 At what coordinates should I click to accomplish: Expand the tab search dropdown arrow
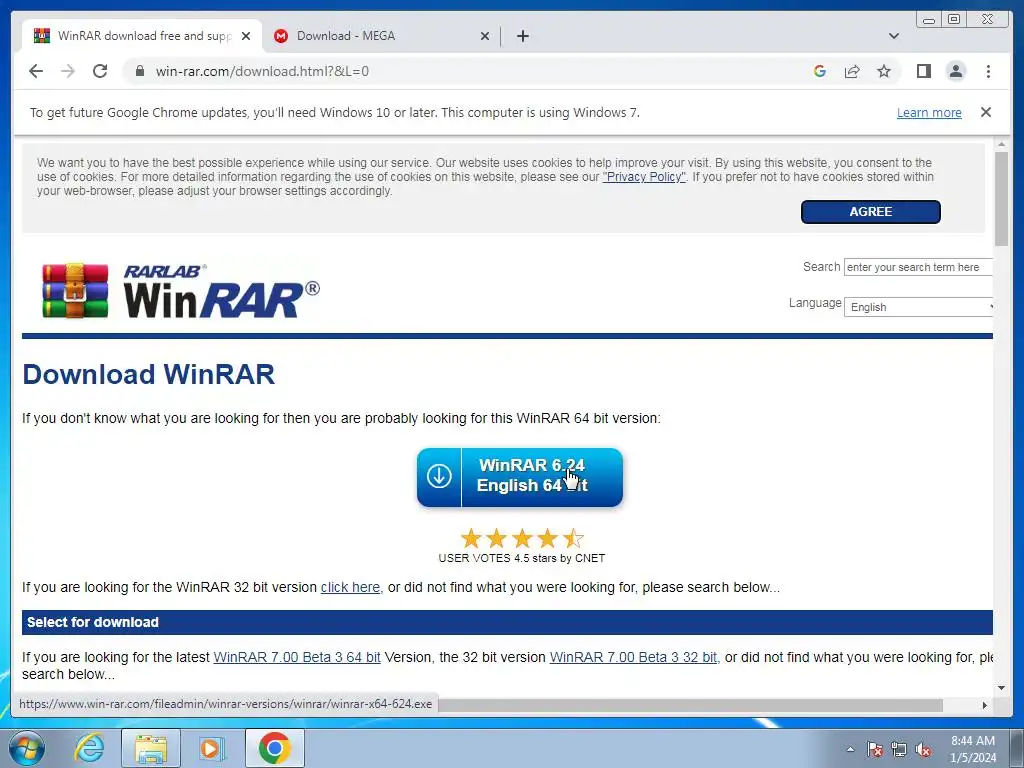[x=894, y=36]
